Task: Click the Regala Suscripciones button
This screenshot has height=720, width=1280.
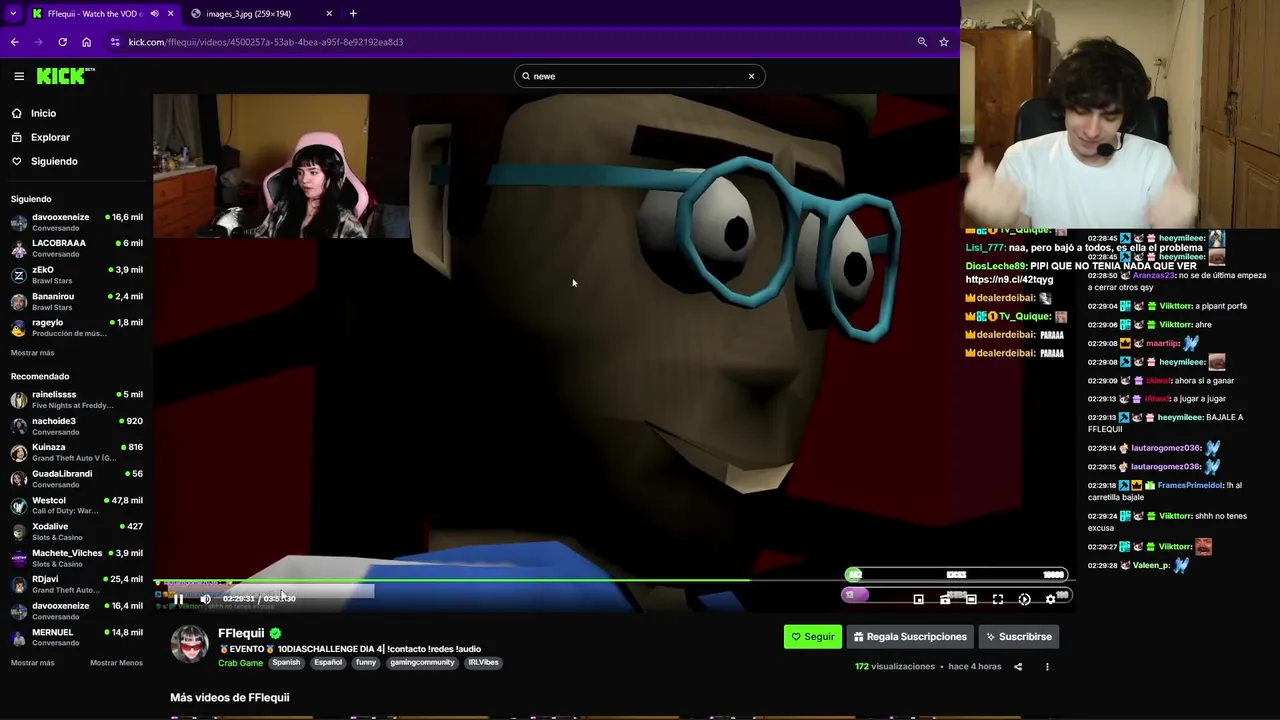Action: [910, 637]
